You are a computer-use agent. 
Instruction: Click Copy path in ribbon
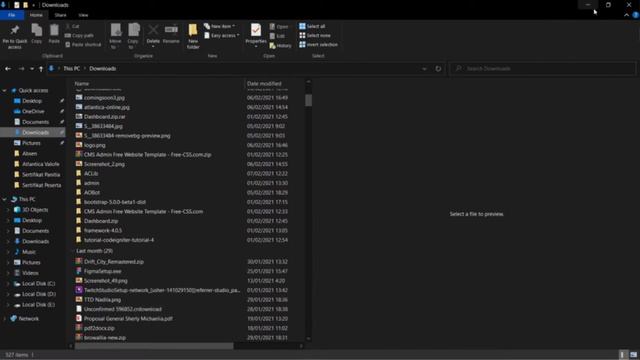pyautogui.click(x=79, y=36)
